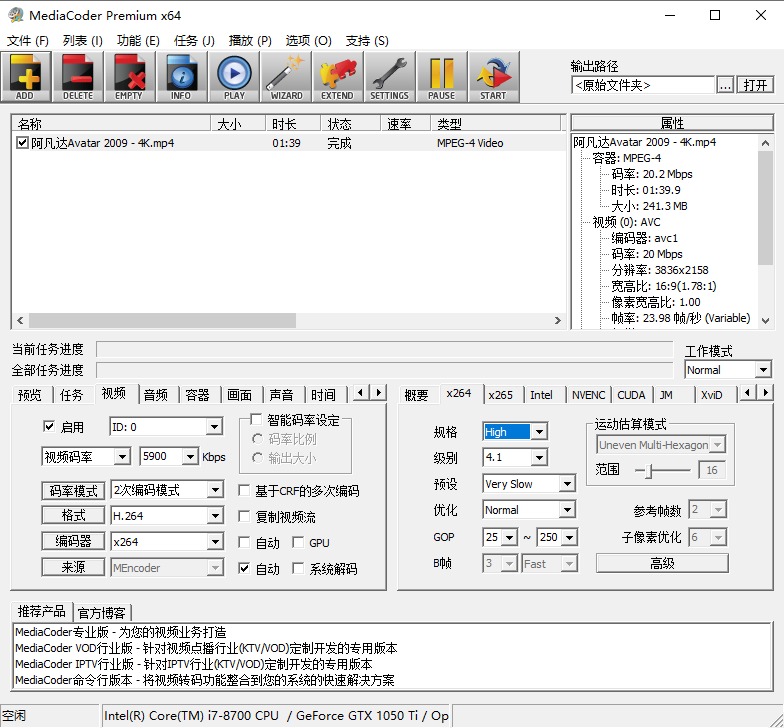
Task: Click the 范围 motion estimation slider
Action: 662,470
